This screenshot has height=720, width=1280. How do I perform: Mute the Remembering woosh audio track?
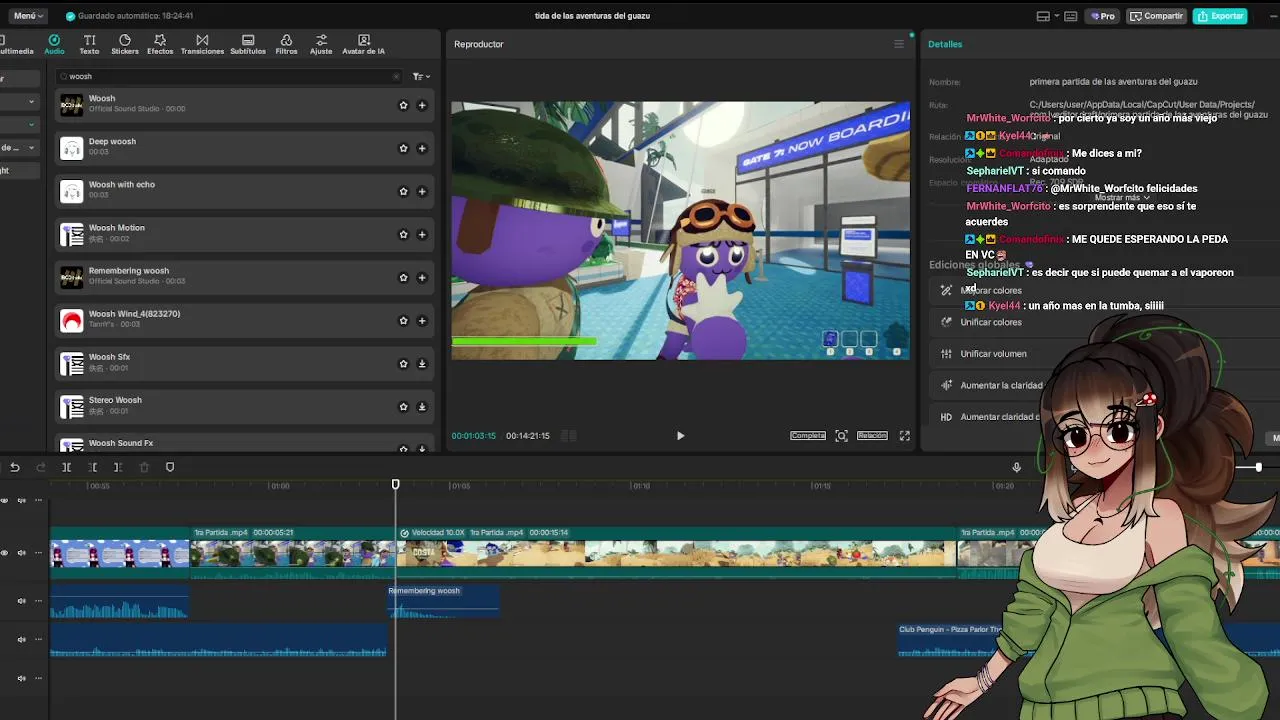(x=21, y=601)
